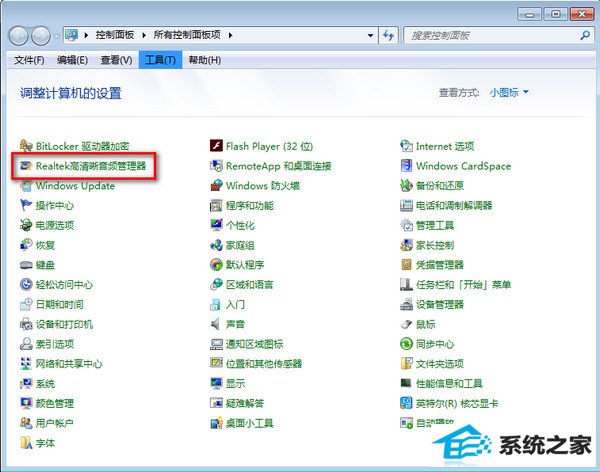Open the 电源选项 icon
This screenshot has height=472, width=600.
point(26,225)
